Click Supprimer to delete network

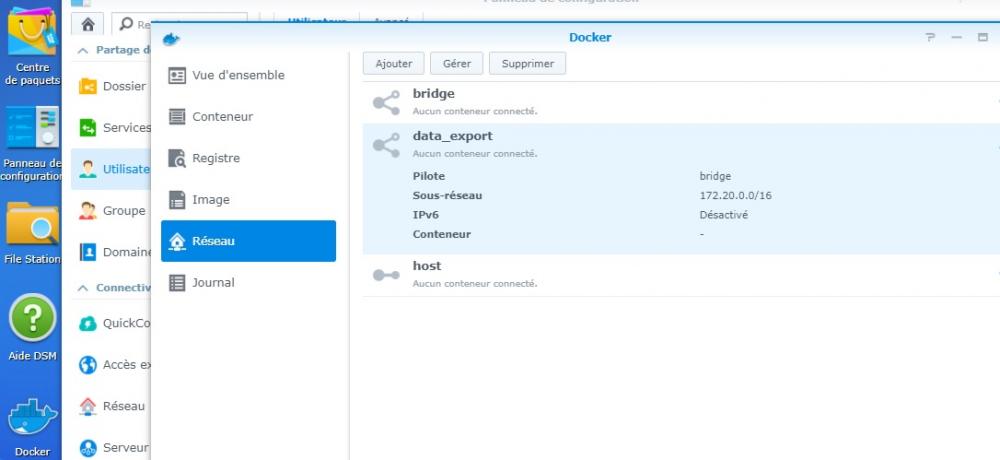click(x=527, y=63)
